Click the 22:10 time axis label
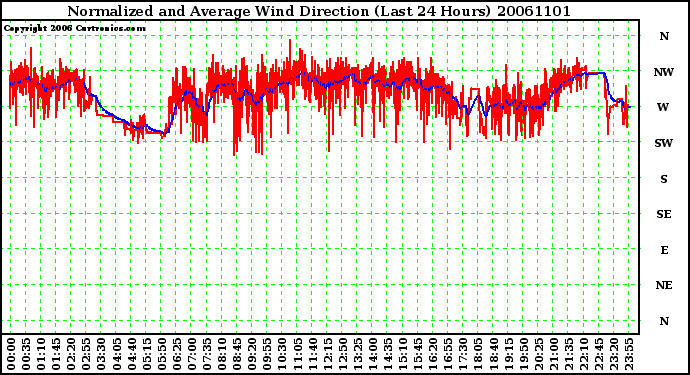This screenshot has width=690, height=375. 583,355
